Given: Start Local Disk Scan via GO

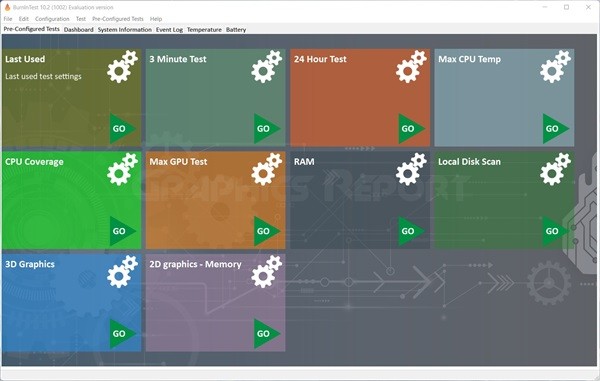Looking at the screenshot, I should pyautogui.click(x=556, y=231).
